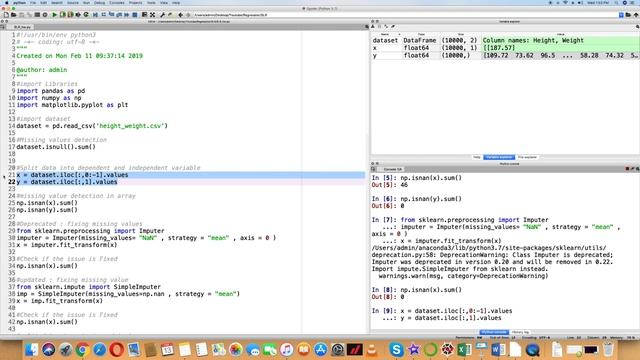
Task: Click line 30 Imputer assignment in editor
Action: click(x=146, y=238)
